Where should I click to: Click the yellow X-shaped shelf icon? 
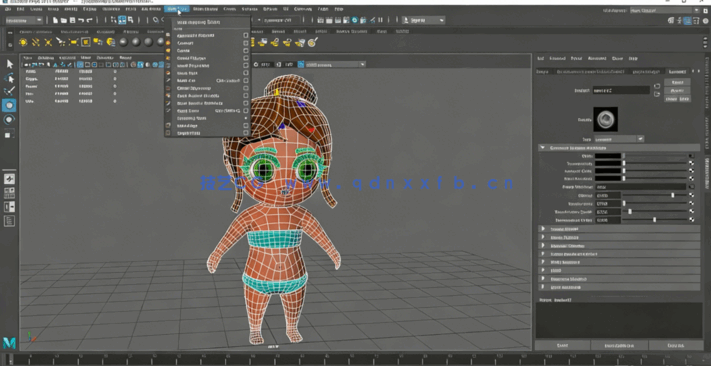click(48, 42)
